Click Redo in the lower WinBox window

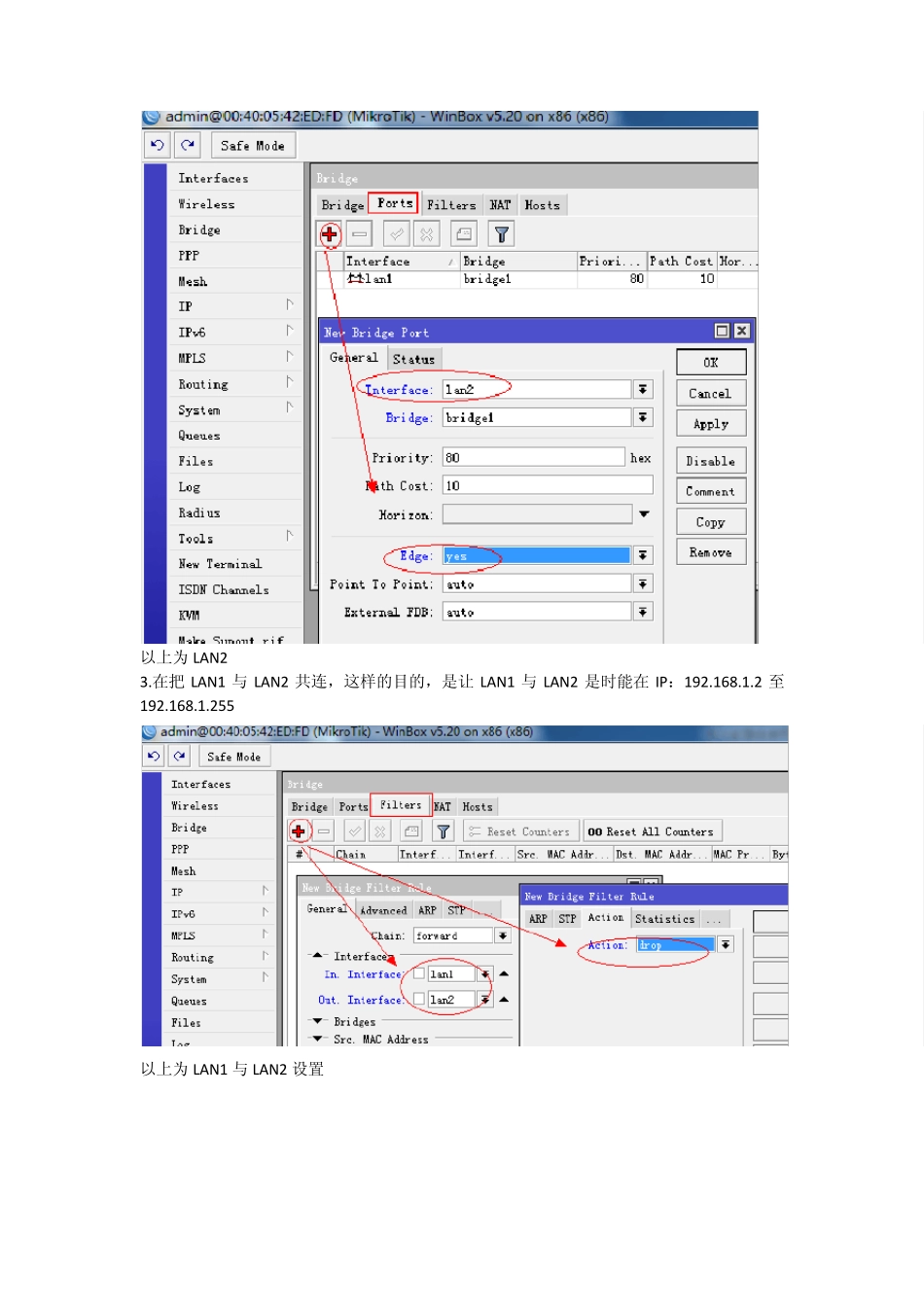180,757
